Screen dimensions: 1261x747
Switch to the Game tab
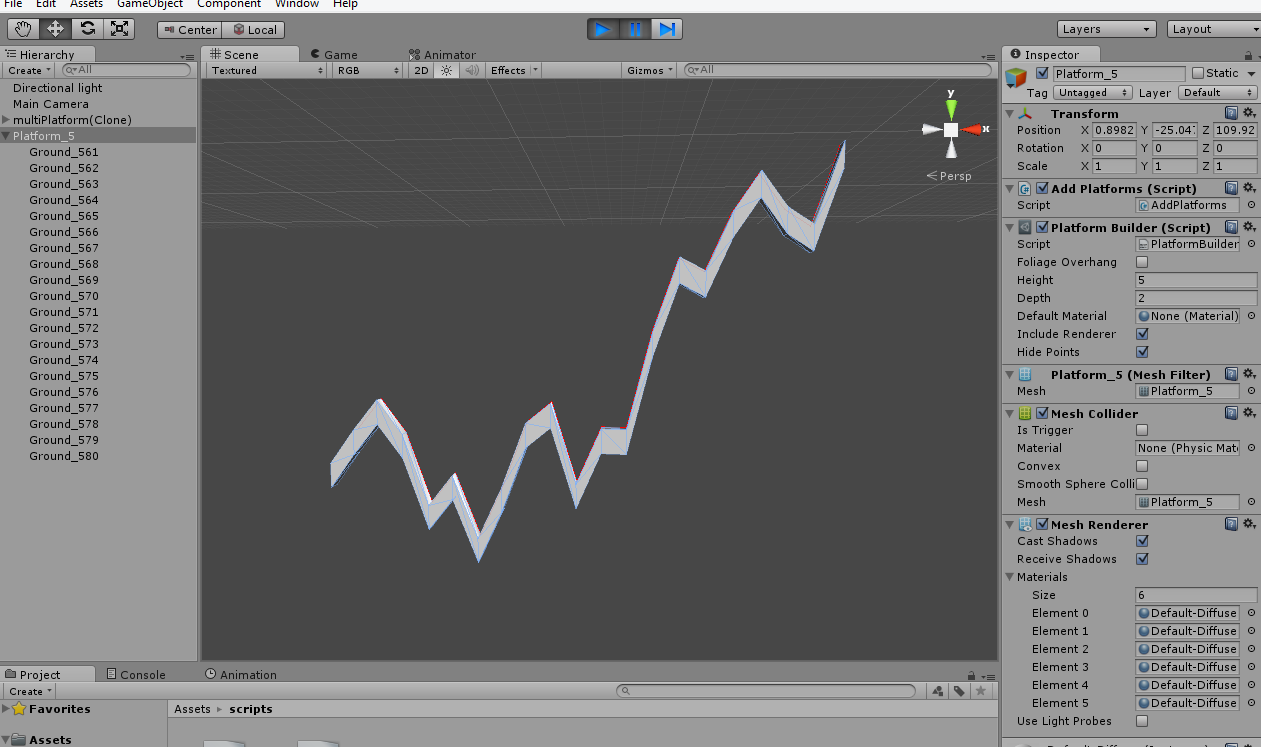[x=333, y=55]
